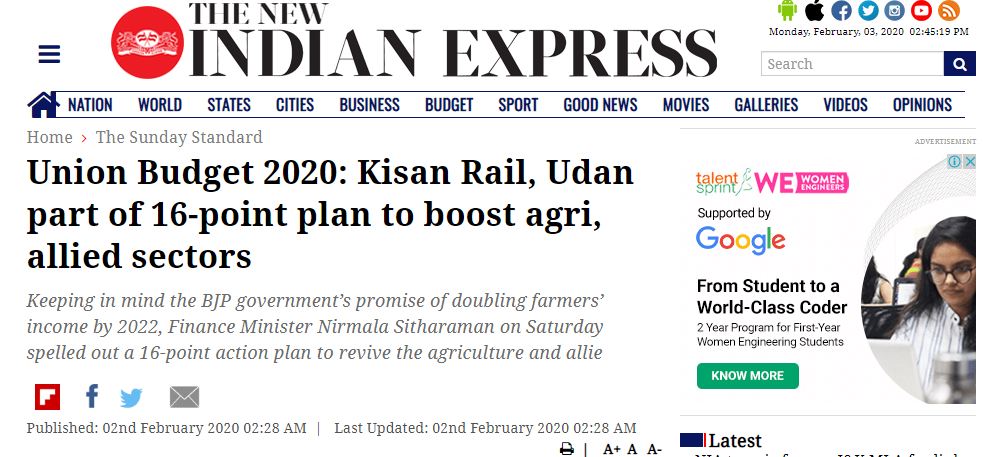
Task: Print the article using printer icon
Action: [566, 449]
